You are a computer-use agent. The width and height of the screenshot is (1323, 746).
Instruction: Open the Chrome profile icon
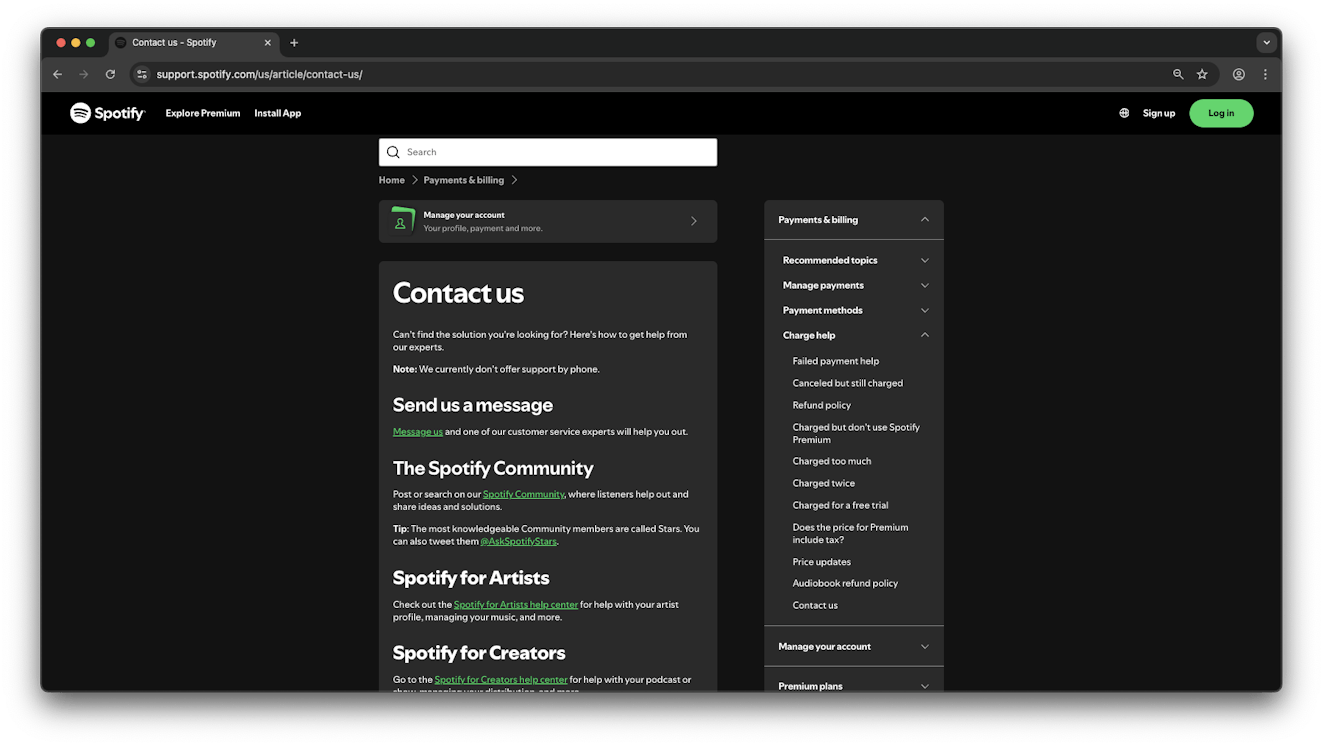[x=1239, y=74]
